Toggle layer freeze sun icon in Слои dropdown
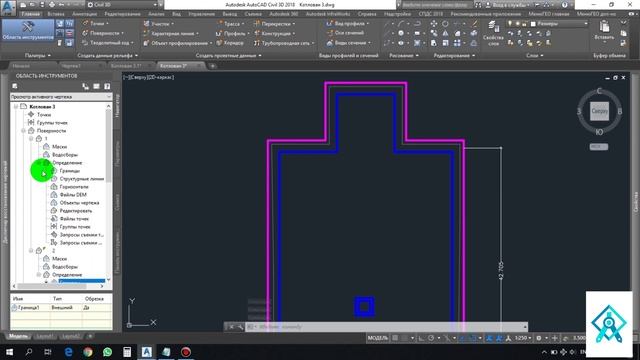The height and width of the screenshot is (360, 640). point(517,24)
